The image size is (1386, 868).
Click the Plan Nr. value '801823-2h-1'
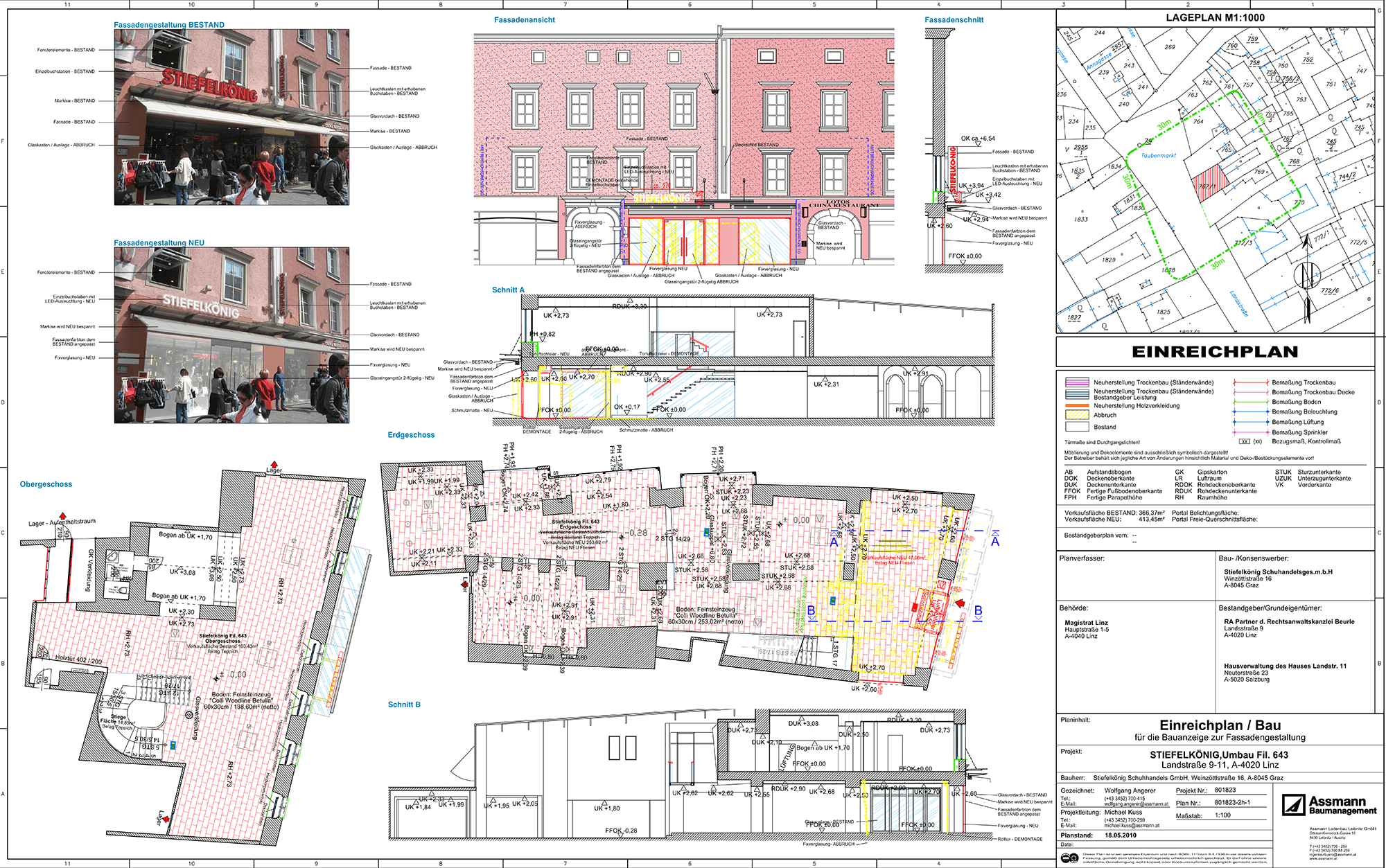(x=1232, y=803)
